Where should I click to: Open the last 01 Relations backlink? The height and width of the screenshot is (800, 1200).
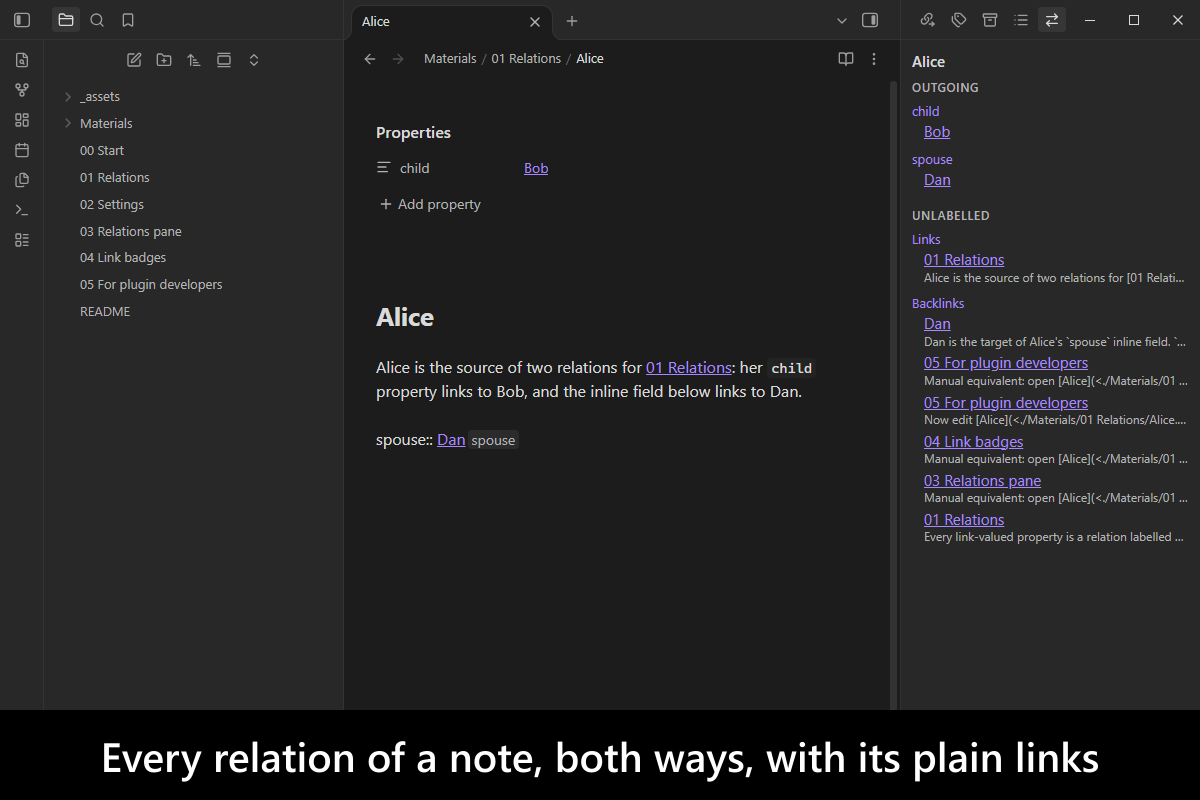click(964, 520)
